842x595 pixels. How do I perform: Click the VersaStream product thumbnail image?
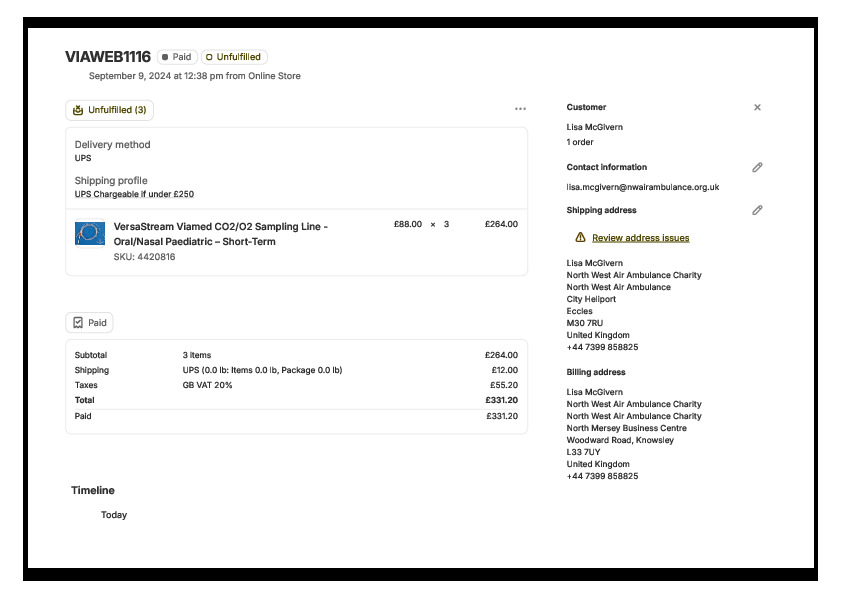(x=90, y=234)
